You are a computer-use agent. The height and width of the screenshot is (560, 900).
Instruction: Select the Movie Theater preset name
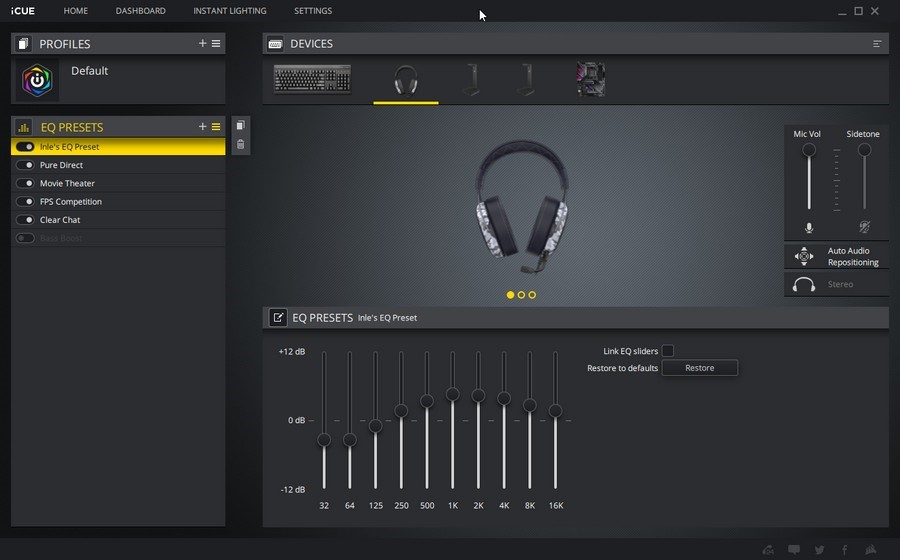point(67,183)
